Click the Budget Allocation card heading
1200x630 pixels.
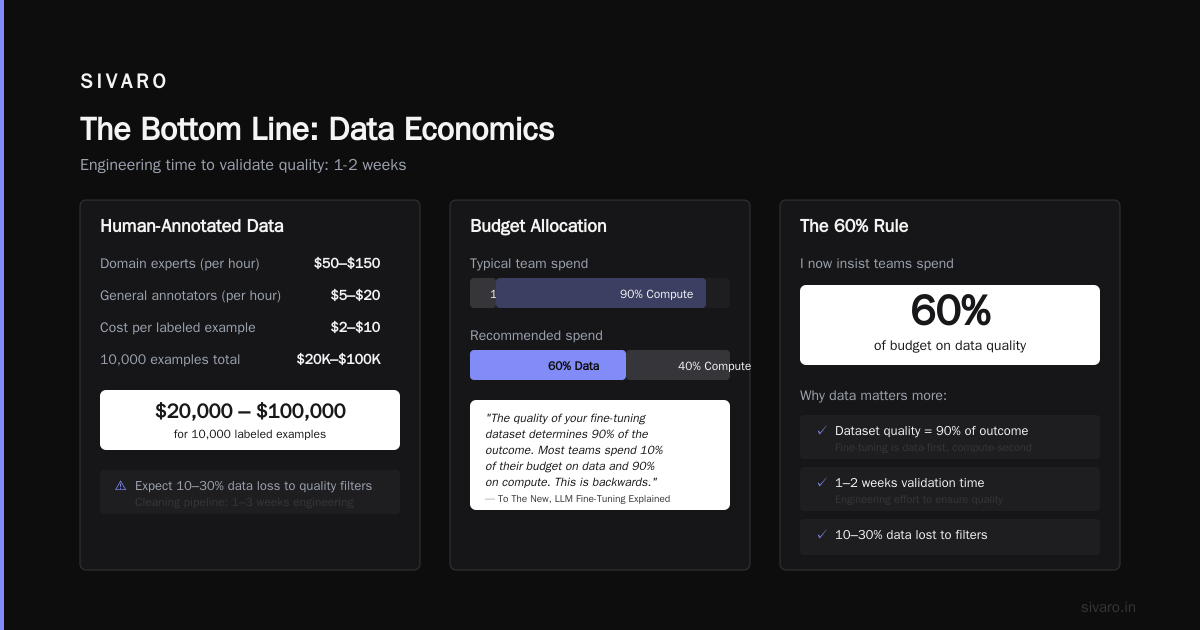[538, 226]
